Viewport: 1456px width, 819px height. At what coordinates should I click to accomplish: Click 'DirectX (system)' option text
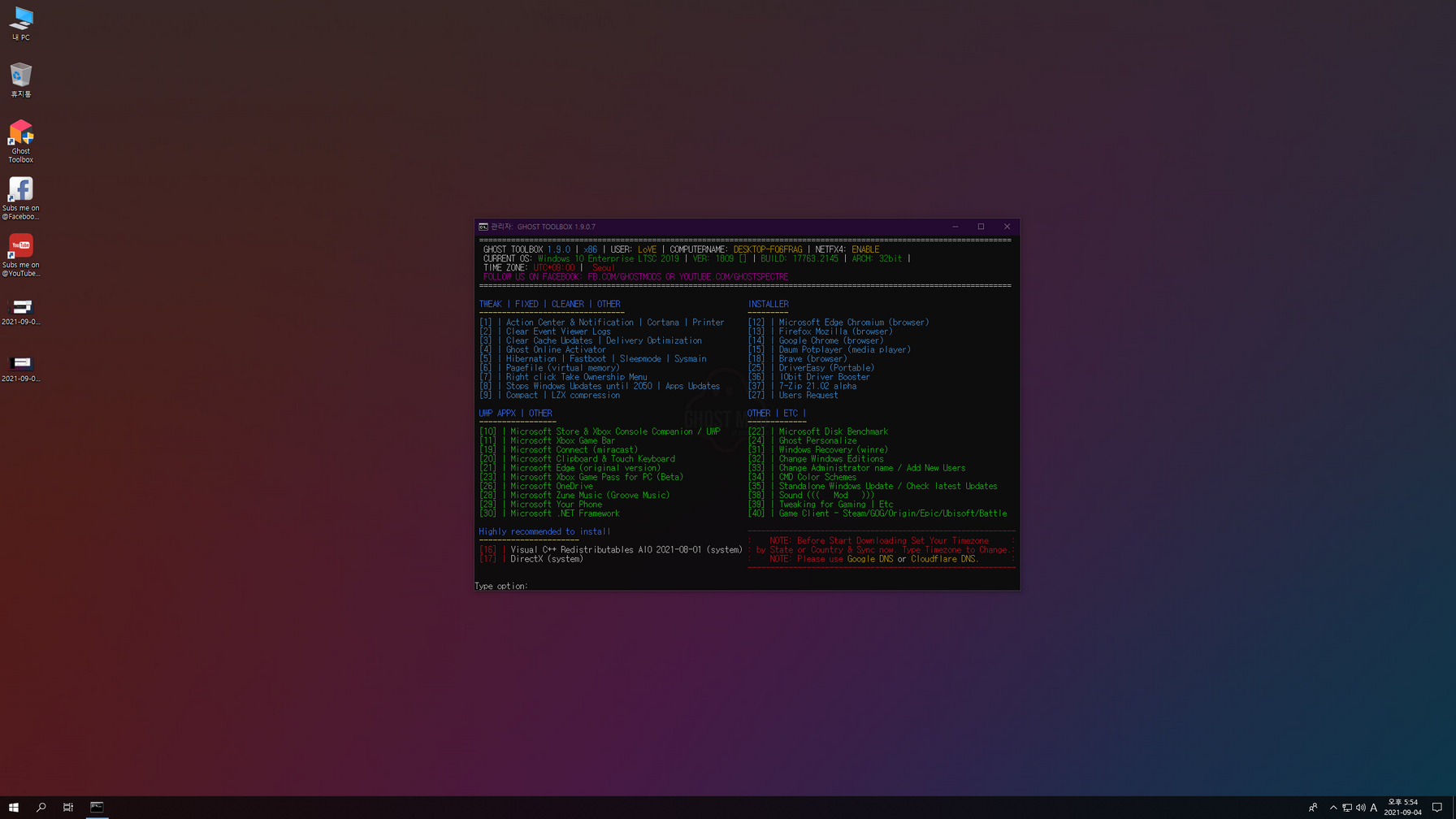[x=547, y=559]
